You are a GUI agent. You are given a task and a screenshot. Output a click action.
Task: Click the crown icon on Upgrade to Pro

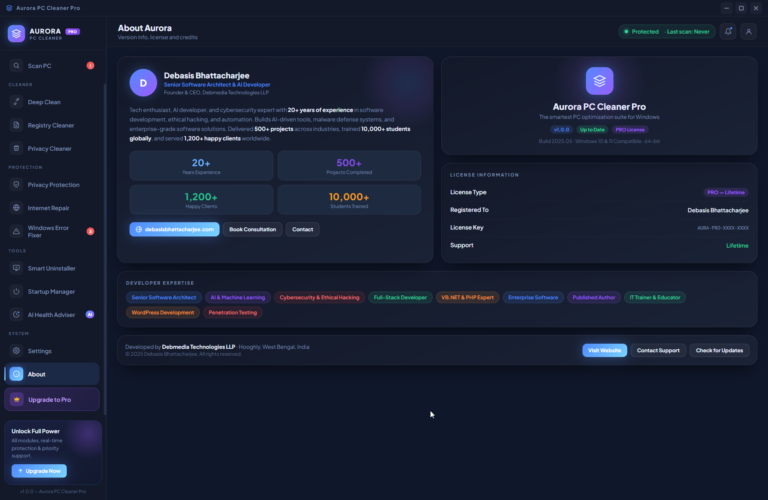(17, 400)
